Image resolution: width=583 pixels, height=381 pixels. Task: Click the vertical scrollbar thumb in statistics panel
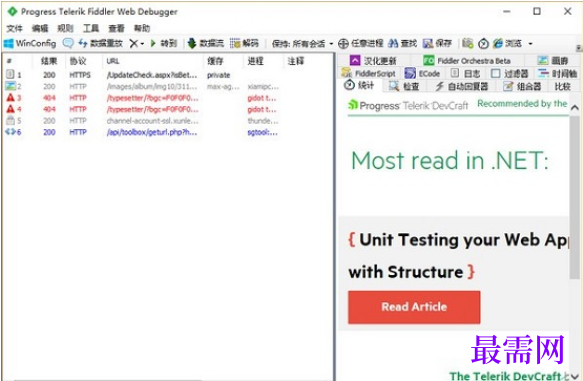coord(575,197)
